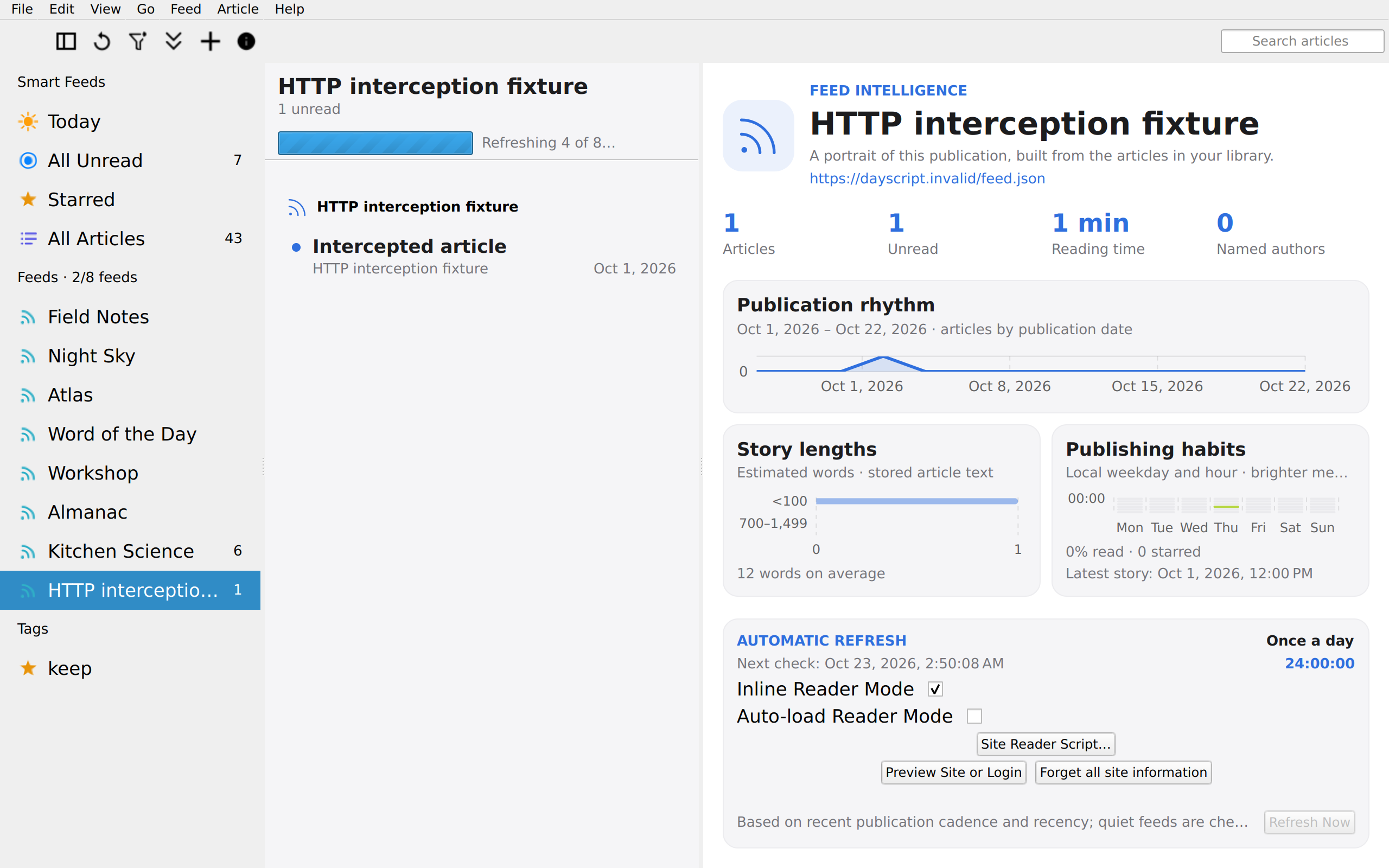Open the Feed menu
The width and height of the screenshot is (1389, 868).
(x=186, y=9)
